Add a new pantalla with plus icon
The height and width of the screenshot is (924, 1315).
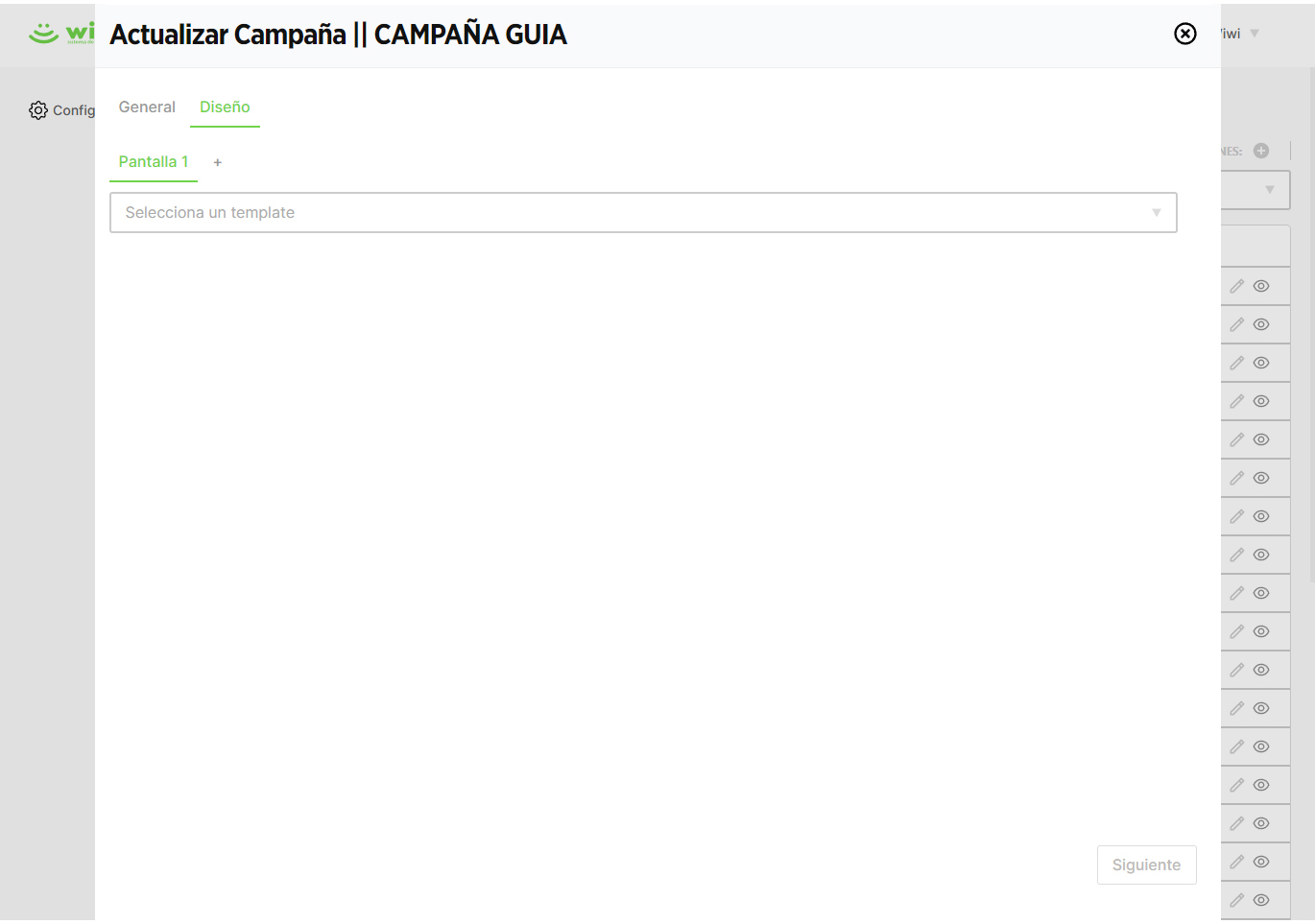click(218, 162)
